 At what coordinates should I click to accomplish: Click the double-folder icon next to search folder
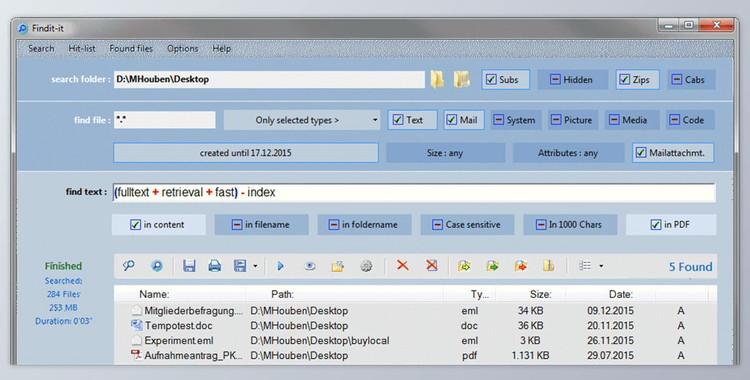tap(462, 79)
